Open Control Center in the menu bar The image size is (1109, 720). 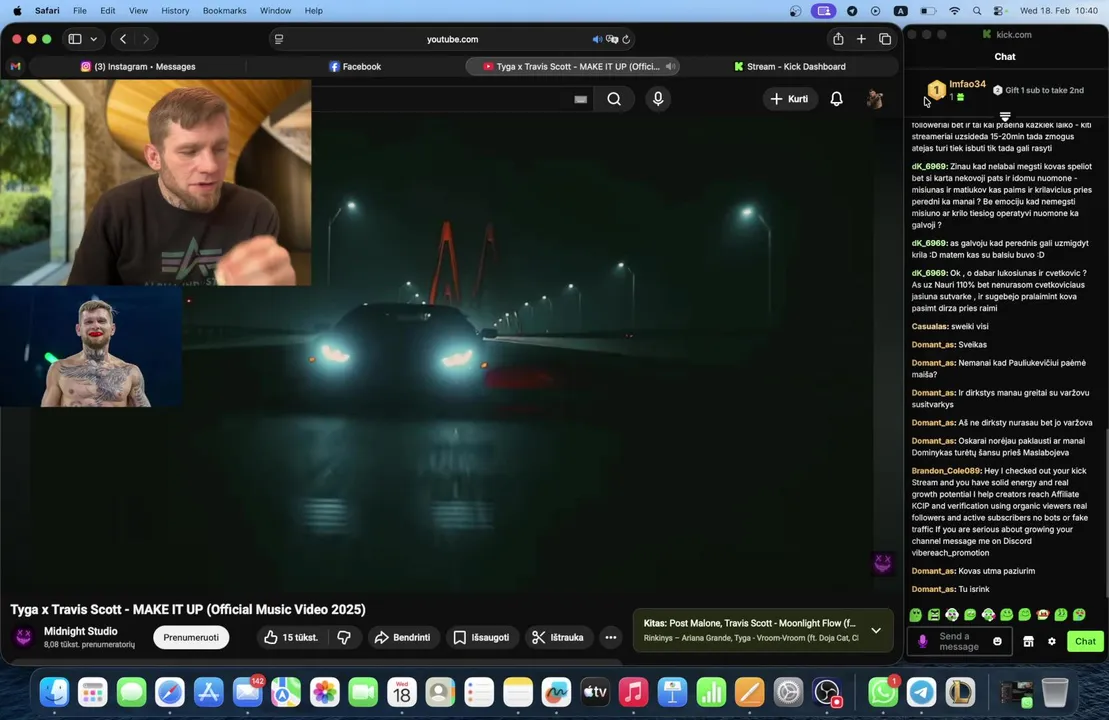(998, 11)
